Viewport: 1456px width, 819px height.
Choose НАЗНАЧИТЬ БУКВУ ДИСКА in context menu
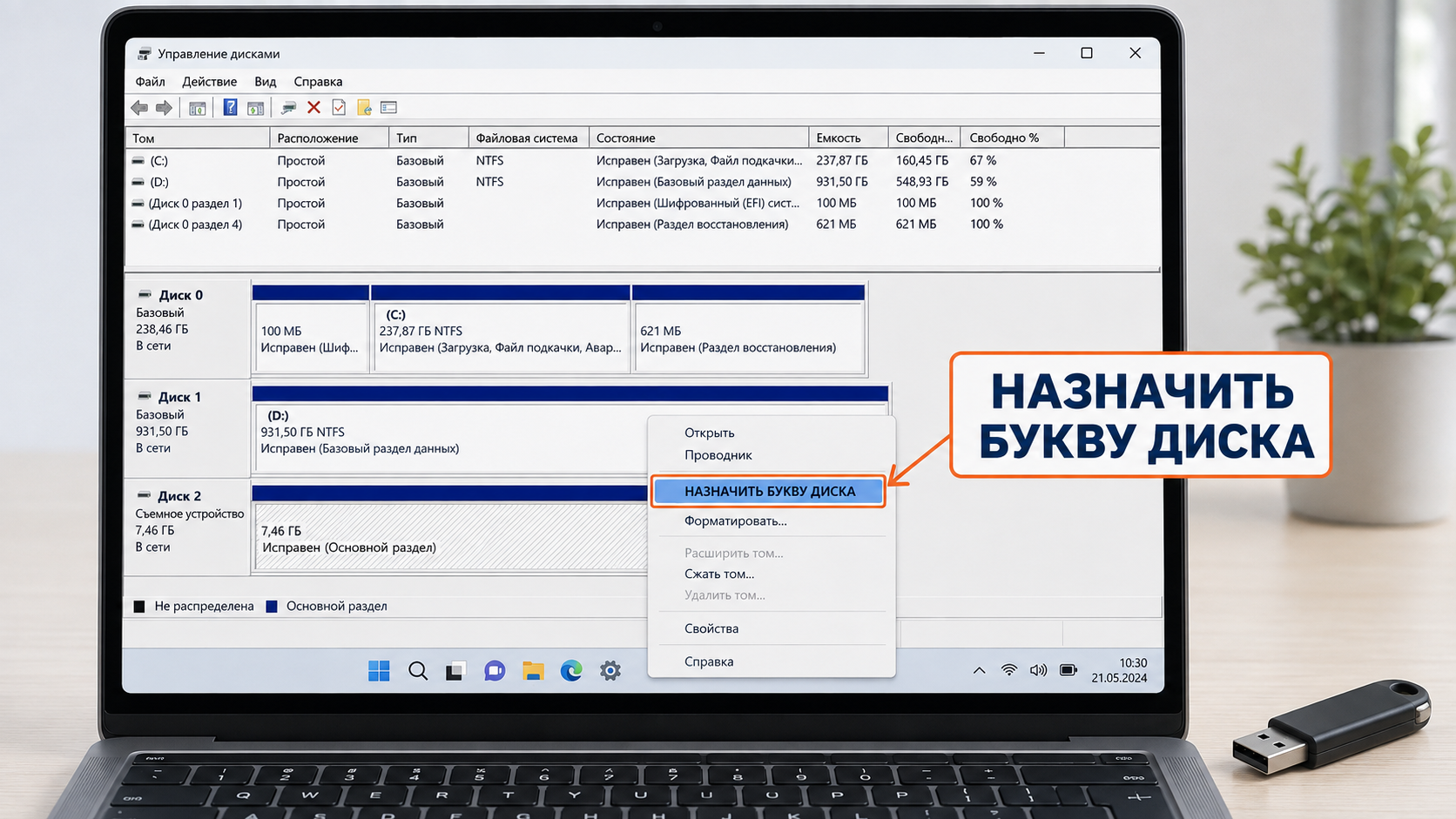[768, 491]
